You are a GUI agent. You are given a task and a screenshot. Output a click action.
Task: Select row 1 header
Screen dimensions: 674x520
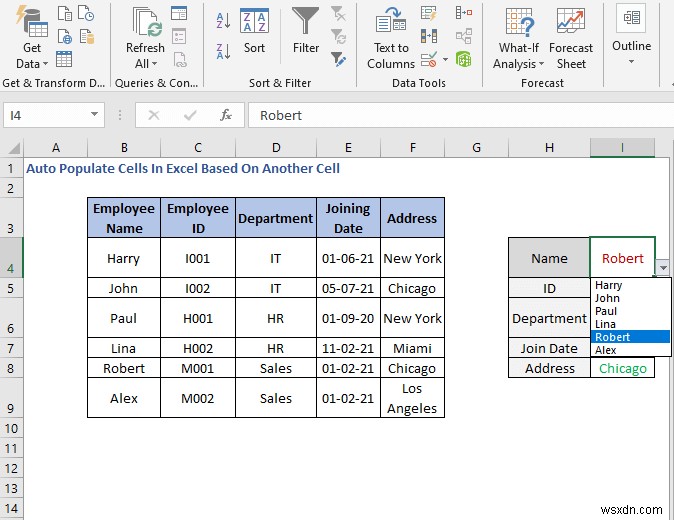click(x=11, y=168)
